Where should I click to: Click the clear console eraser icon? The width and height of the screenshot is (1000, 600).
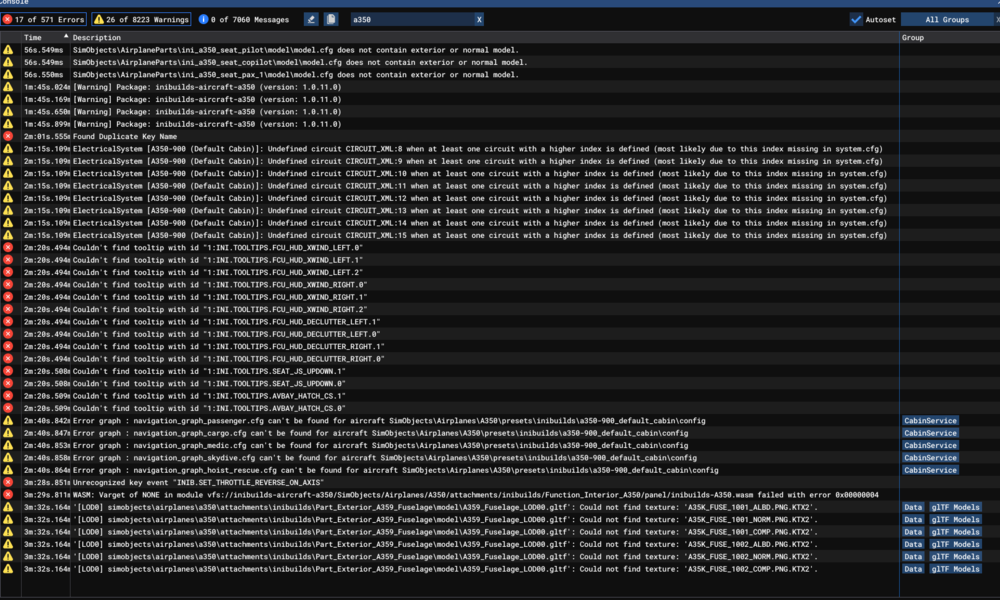[x=311, y=19]
